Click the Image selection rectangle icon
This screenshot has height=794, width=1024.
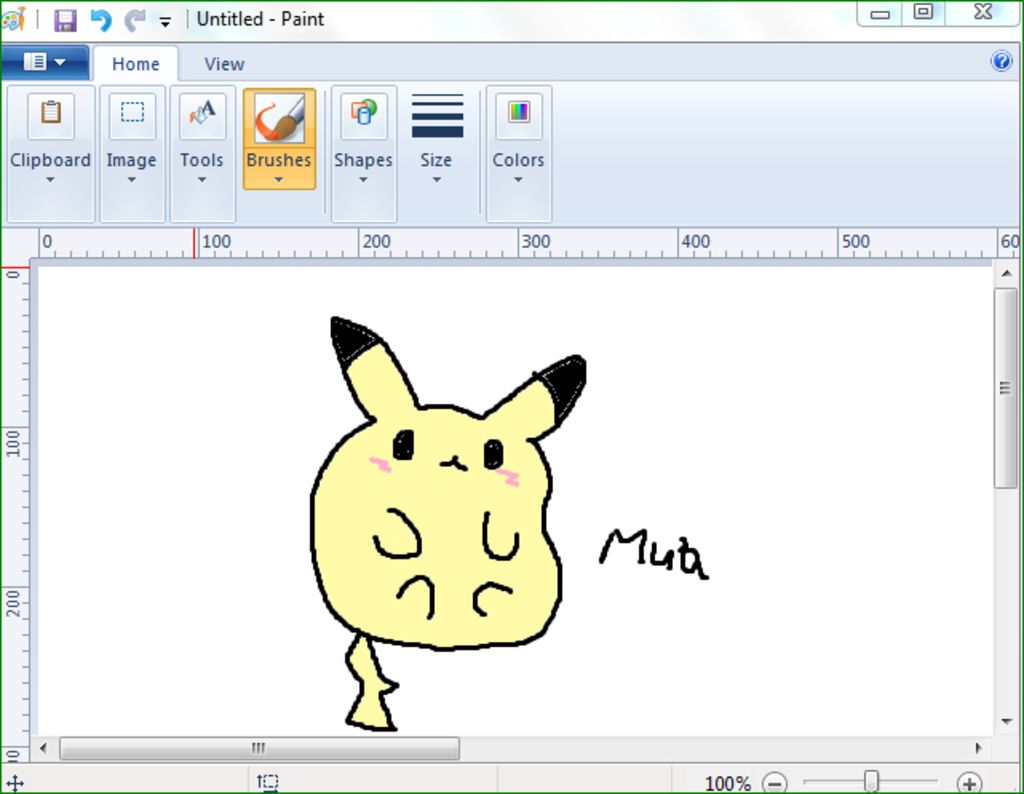click(x=132, y=114)
